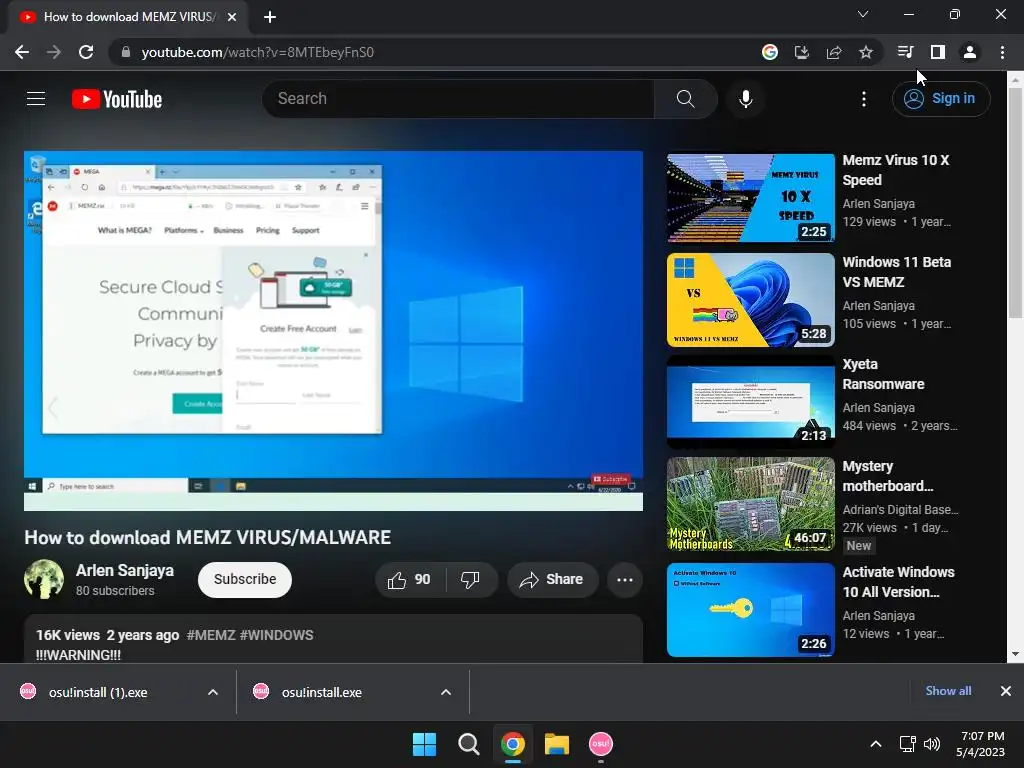Click the install app icon in address bar
The width and height of the screenshot is (1024, 768).
[802, 52]
